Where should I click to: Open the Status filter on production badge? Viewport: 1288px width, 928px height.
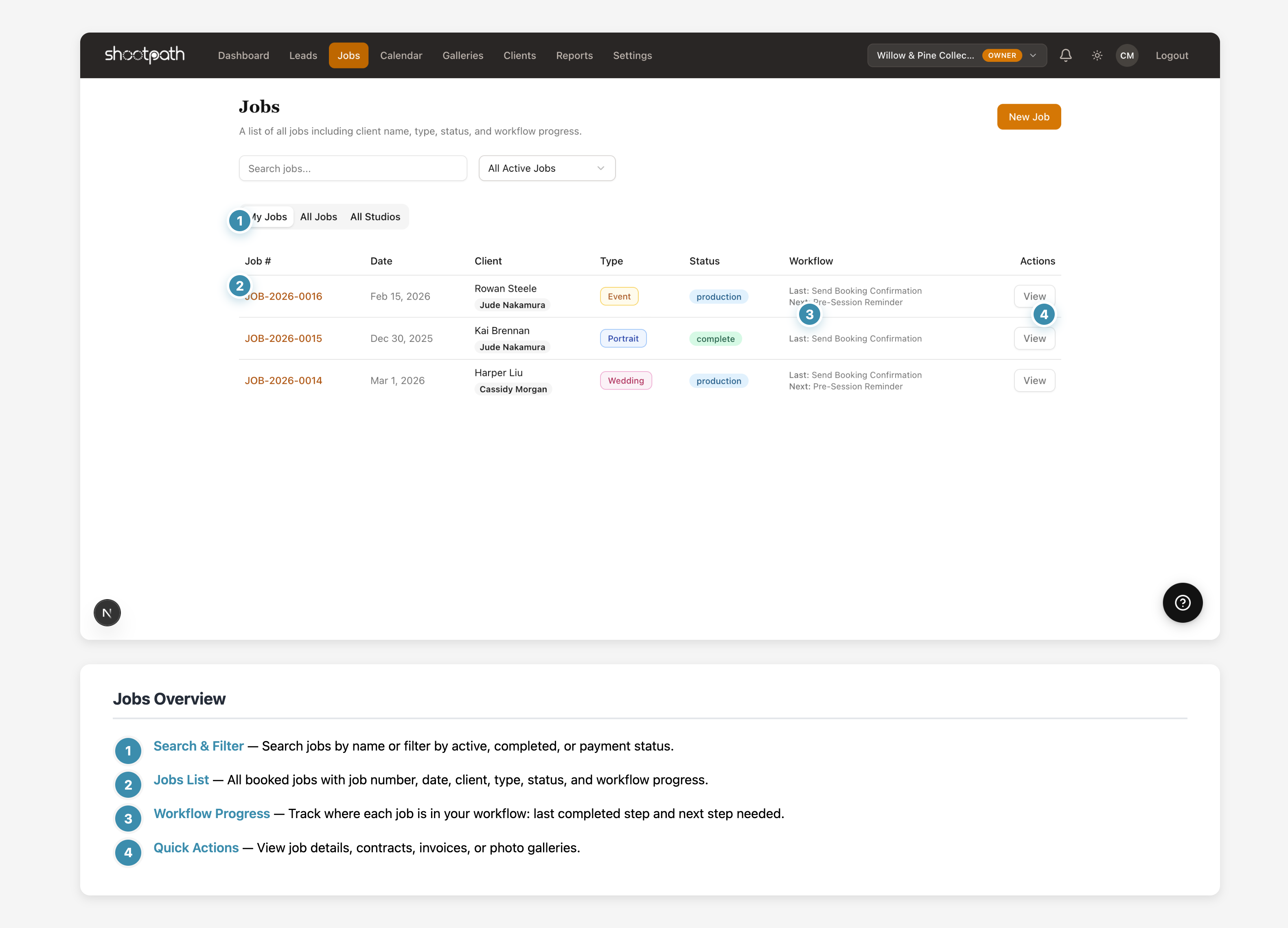tap(718, 296)
